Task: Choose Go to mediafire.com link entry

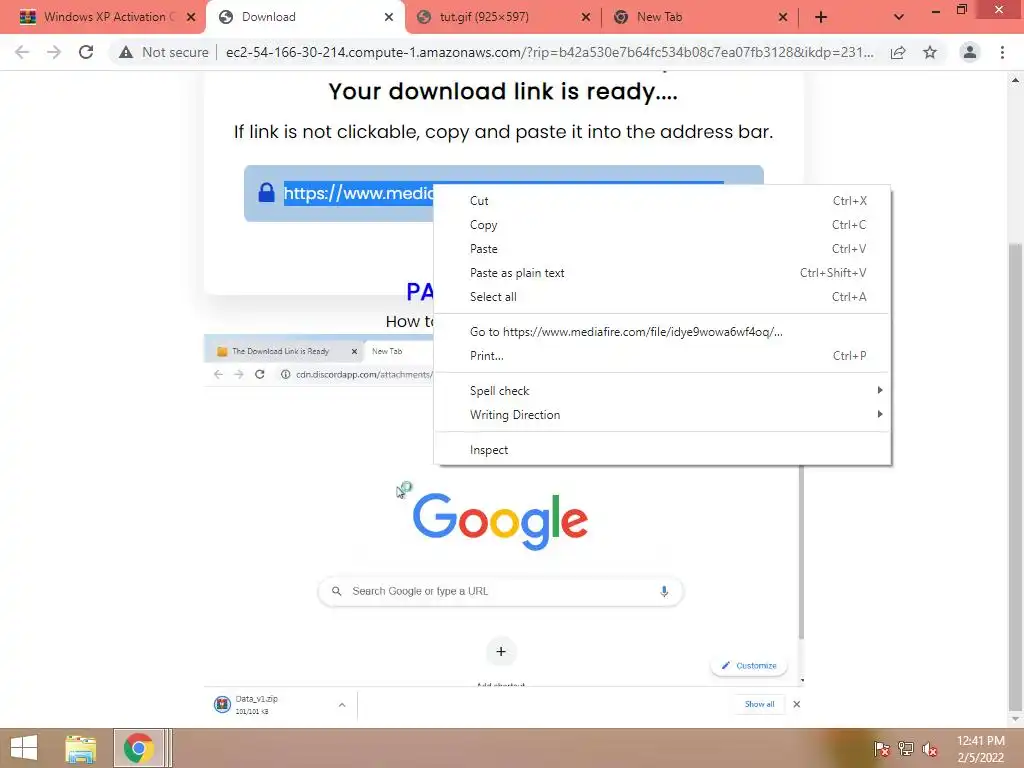Action: (x=662, y=332)
